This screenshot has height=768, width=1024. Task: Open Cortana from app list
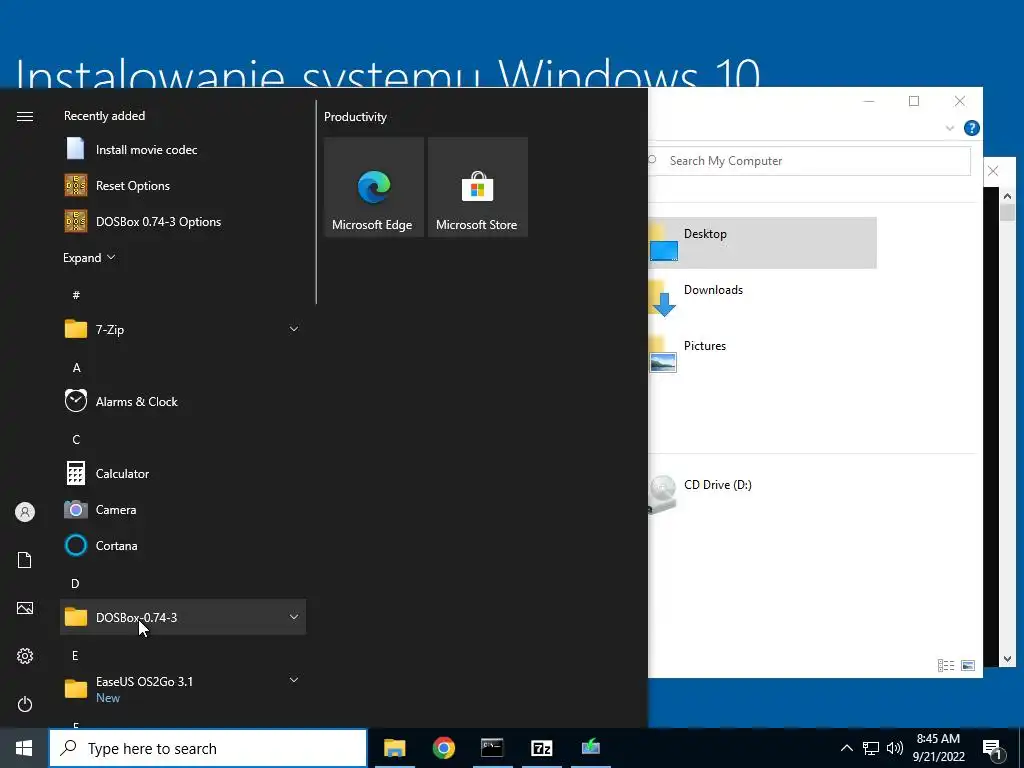point(183,545)
